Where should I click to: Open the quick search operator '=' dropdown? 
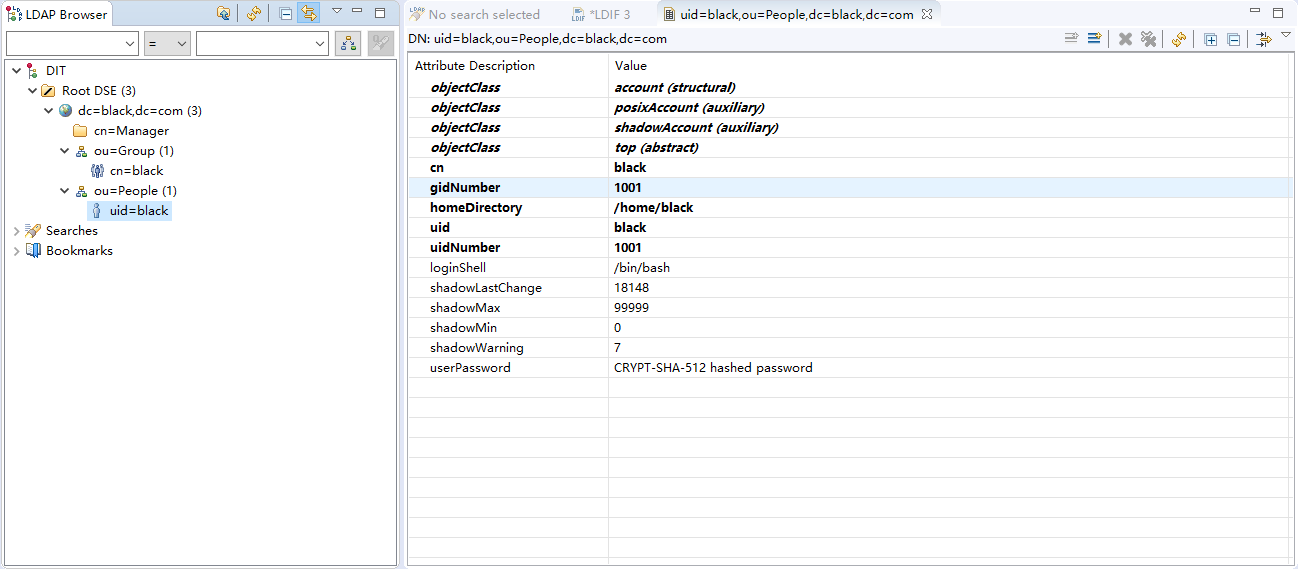(167, 43)
